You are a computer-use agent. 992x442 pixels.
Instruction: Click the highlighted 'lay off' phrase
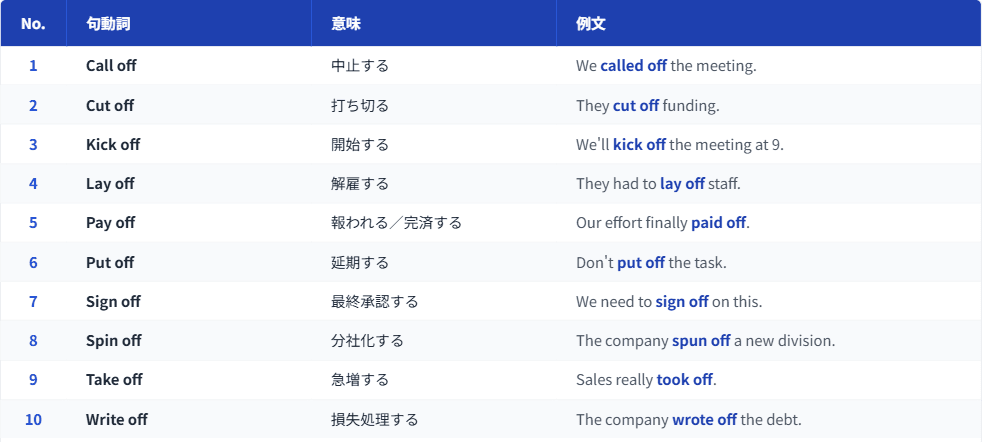click(x=682, y=184)
